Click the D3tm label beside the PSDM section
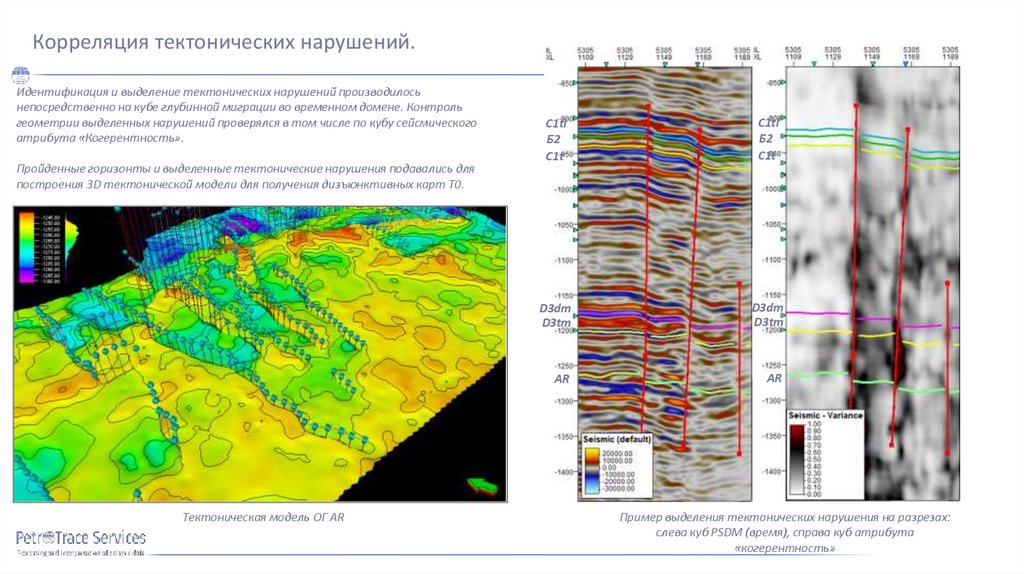 [x=556, y=323]
